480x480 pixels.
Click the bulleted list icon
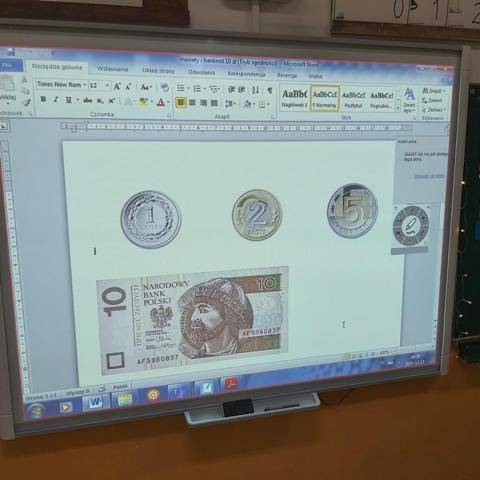click(181, 88)
